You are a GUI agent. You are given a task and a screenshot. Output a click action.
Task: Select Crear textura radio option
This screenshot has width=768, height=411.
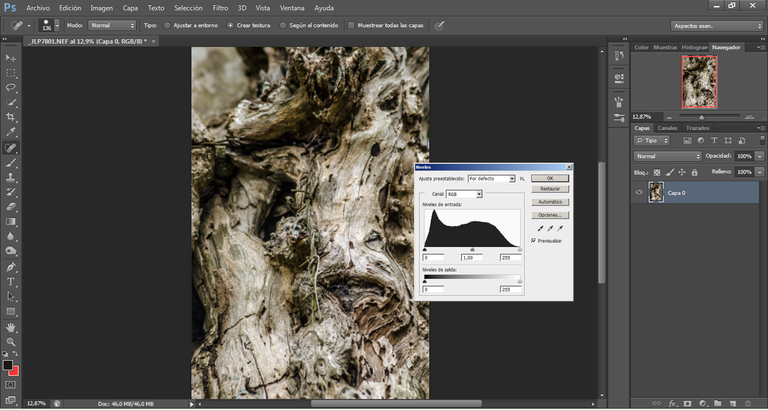(x=230, y=25)
